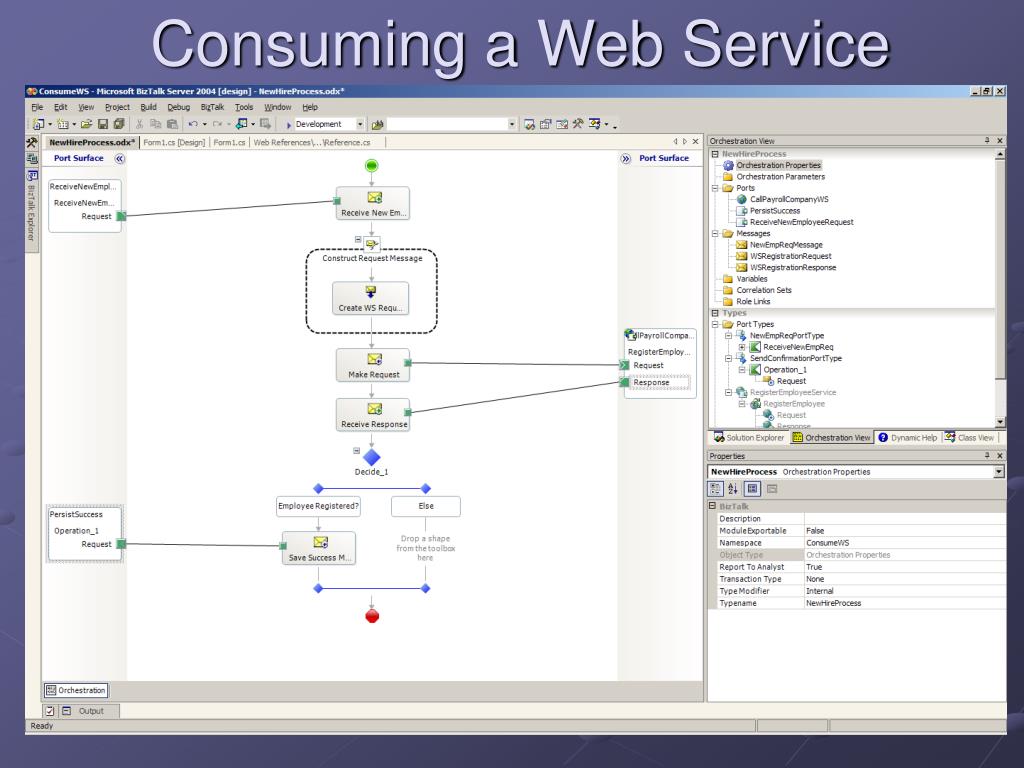Screen dimensions: 1024x768
Task: Open the Debug menu
Action: click(x=178, y=107)
